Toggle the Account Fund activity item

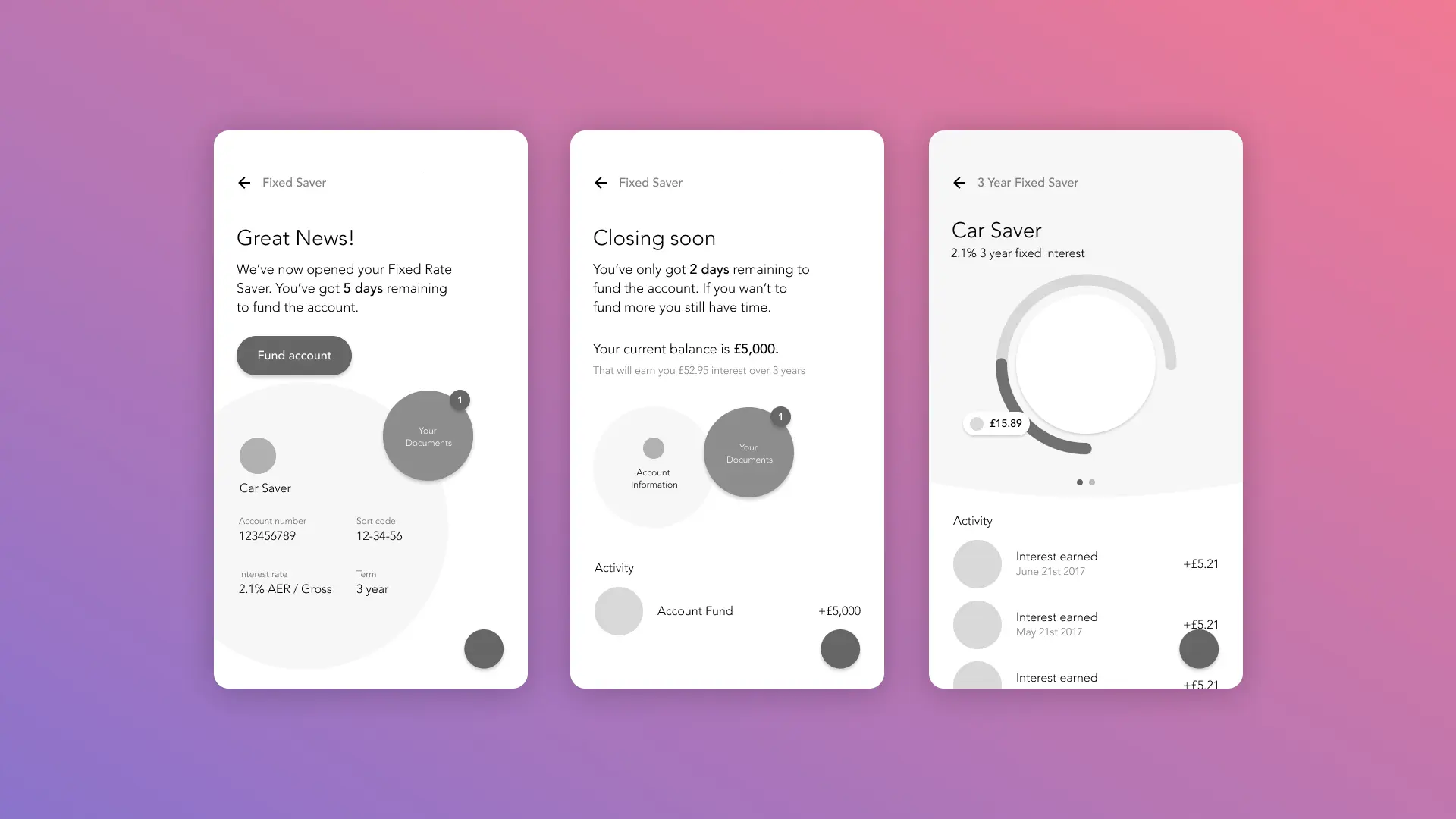coord(727,610)
